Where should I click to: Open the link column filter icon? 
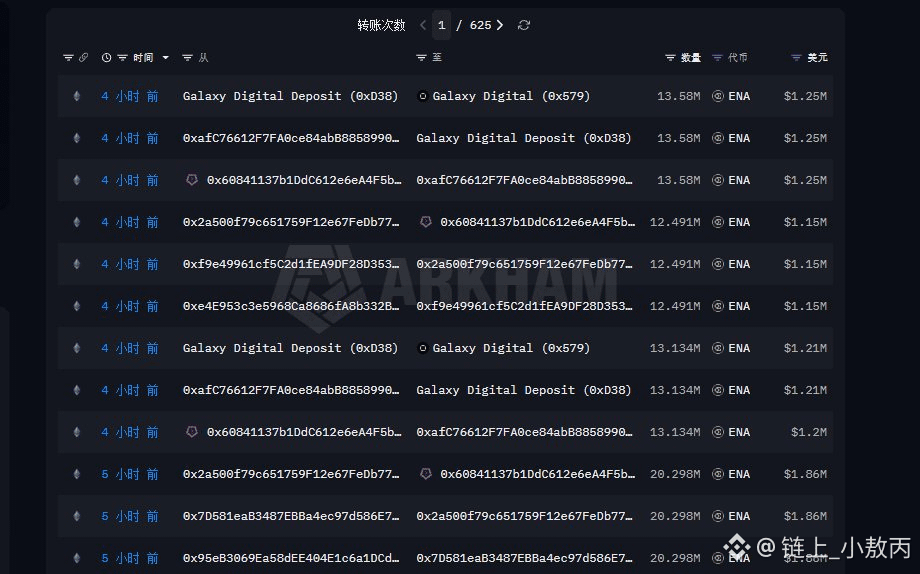[68, 58]
